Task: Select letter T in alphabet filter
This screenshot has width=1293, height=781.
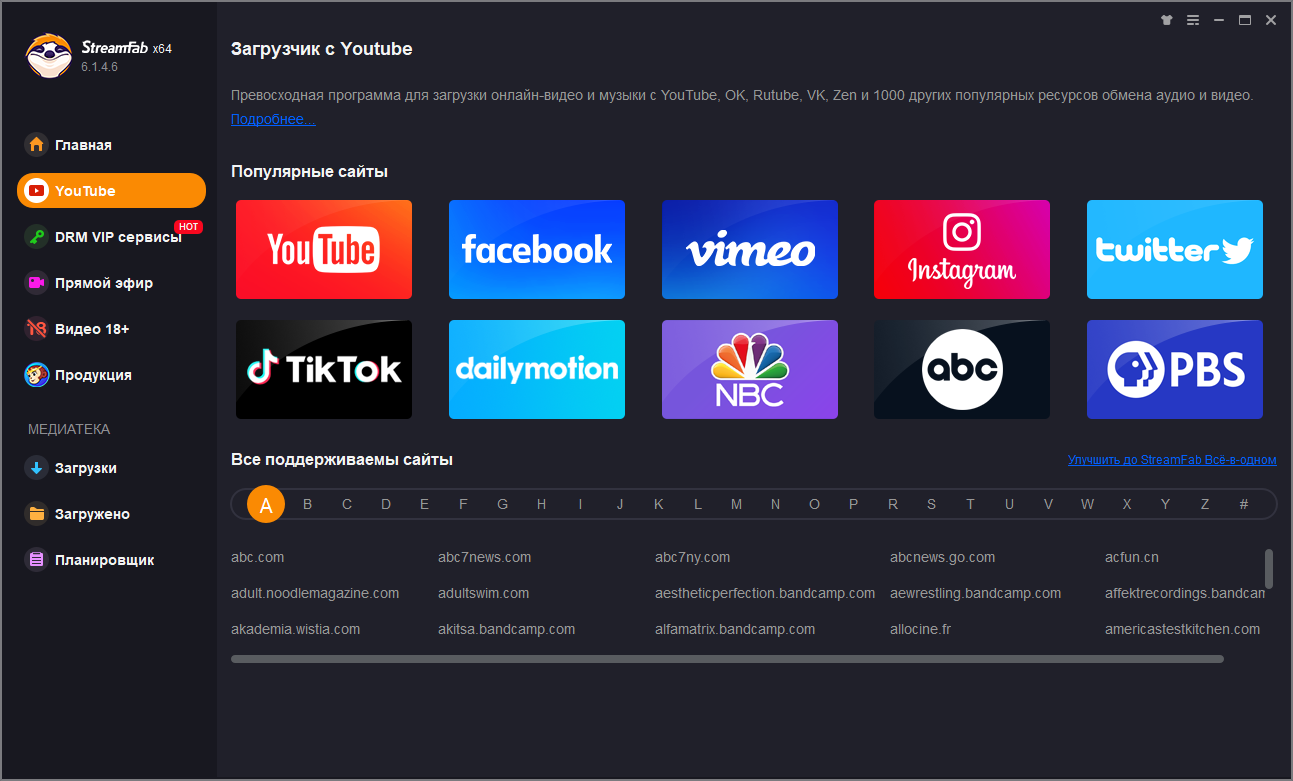Action: click(x=970, y=504)
